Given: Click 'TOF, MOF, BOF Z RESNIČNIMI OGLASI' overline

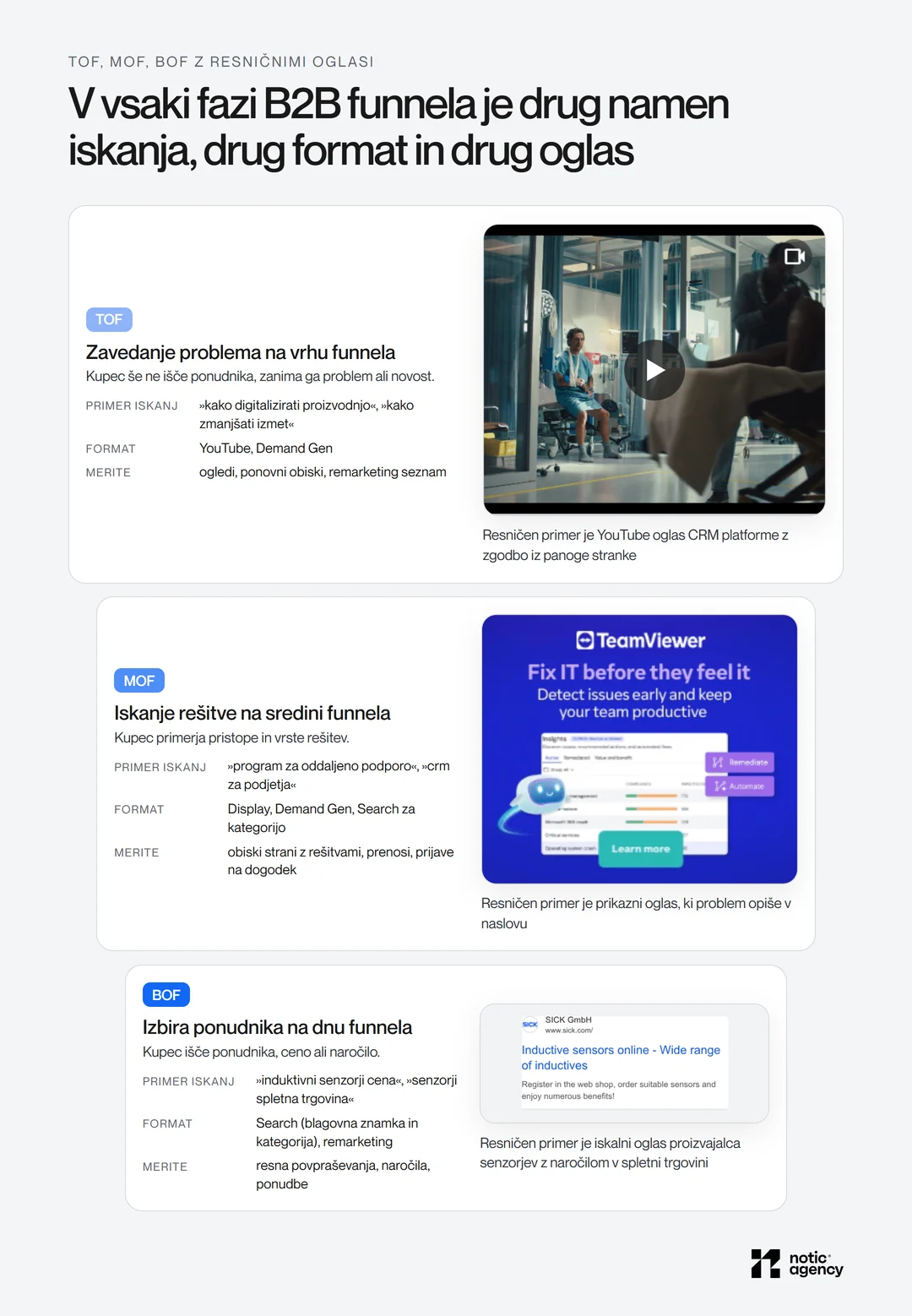Looking at the screenshot, I should click(221, 62).
